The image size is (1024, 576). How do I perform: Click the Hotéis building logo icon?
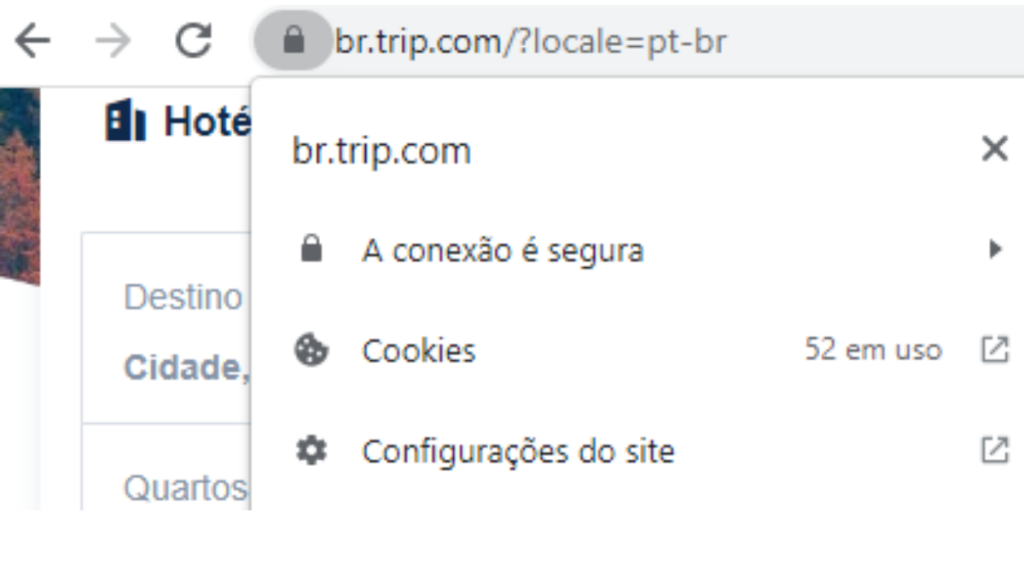pos(124,120)
